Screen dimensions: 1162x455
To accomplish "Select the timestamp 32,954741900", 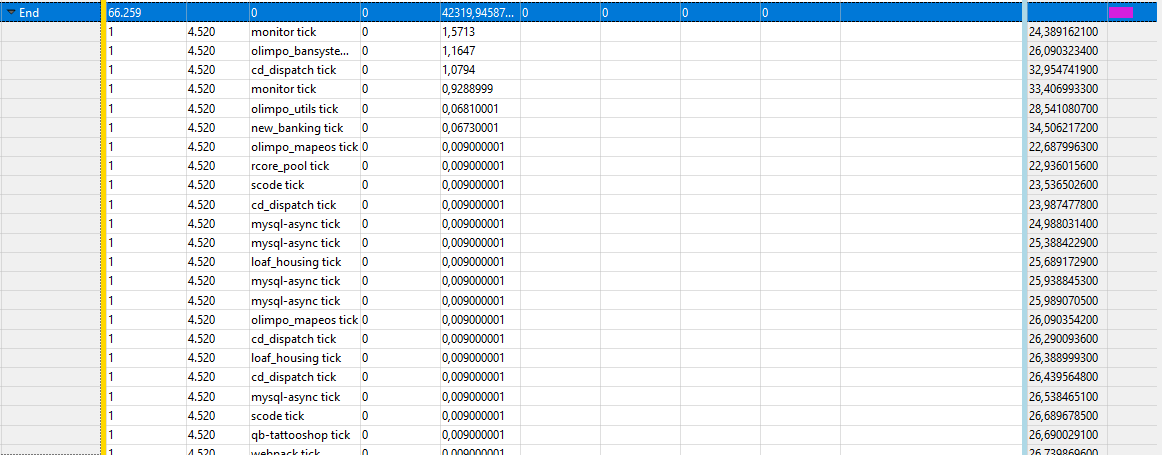I will [1064, 70].
